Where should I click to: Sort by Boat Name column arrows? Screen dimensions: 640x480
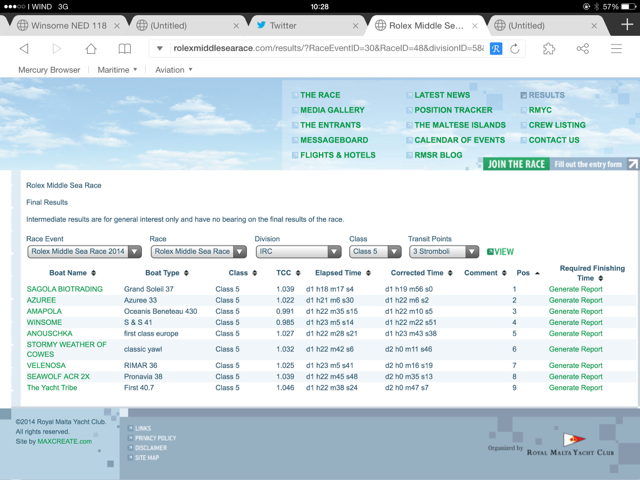[93, 273]
